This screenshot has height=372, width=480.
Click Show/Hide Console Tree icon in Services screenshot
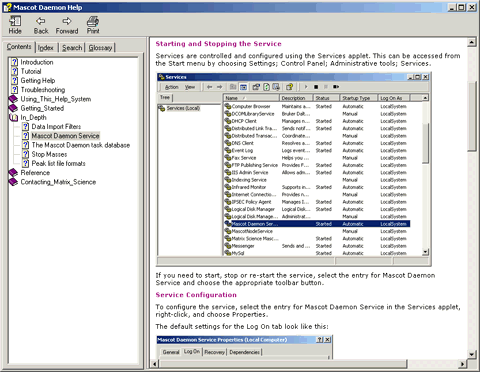pyautogui.click(x=244, y=87)
